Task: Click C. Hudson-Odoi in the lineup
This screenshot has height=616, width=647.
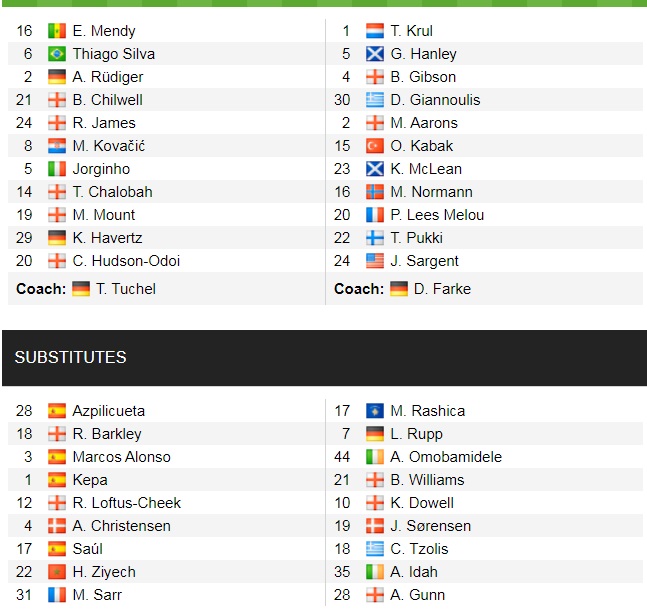Action: coord(126,261)
